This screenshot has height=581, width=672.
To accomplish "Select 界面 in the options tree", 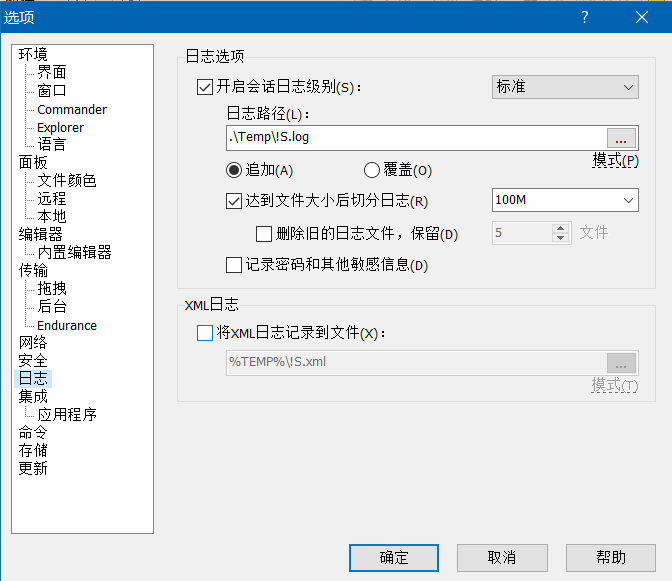I will [52, 72].
